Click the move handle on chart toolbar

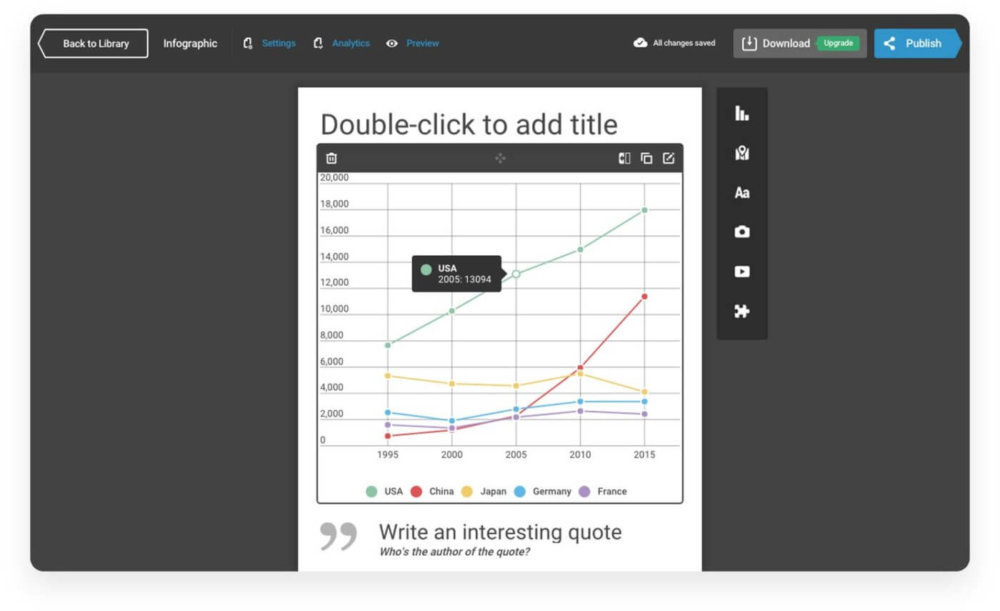500,158
